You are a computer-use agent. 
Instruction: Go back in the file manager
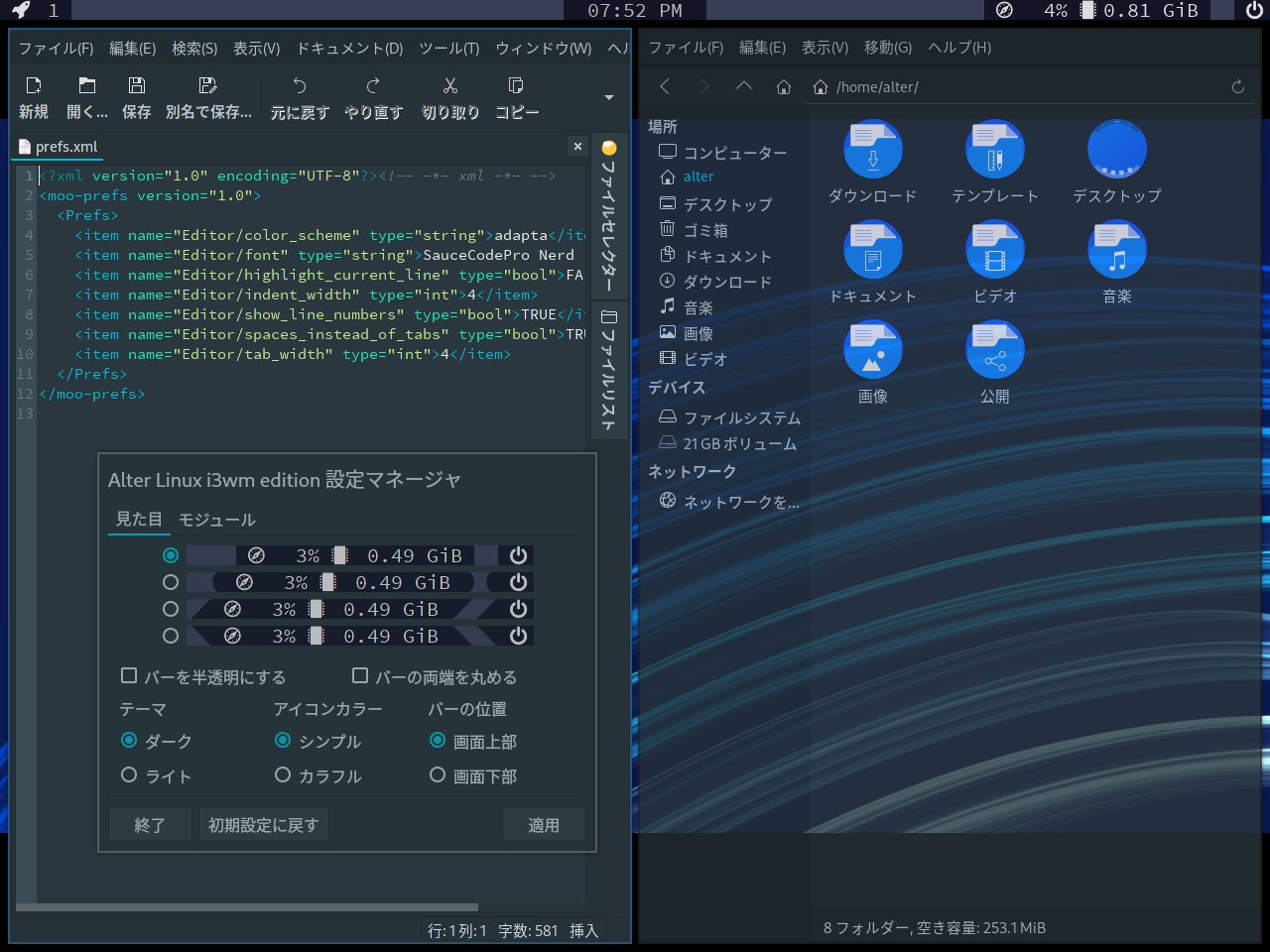(x=665, y=87)
